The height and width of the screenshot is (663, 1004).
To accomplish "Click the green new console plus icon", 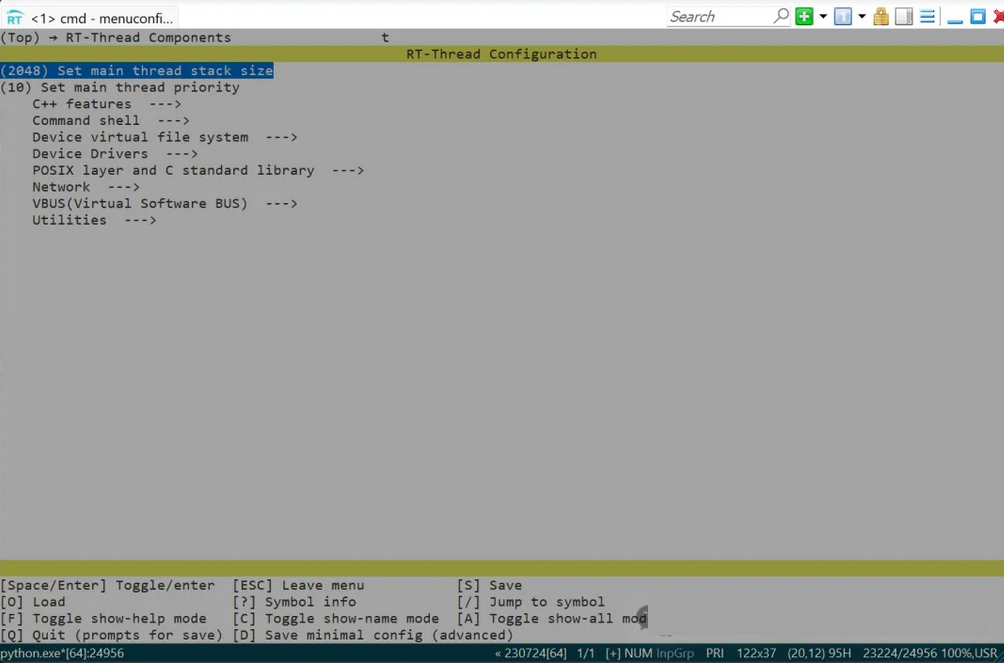I will pos(804,17).
